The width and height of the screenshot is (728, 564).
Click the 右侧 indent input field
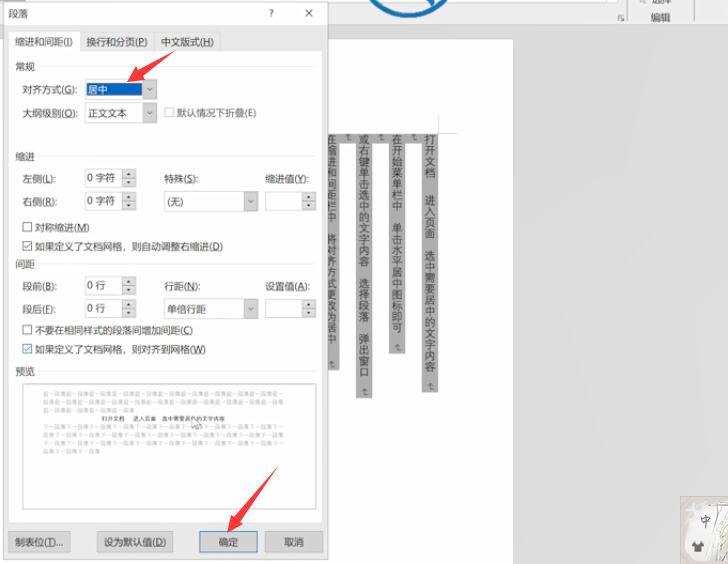104,201
